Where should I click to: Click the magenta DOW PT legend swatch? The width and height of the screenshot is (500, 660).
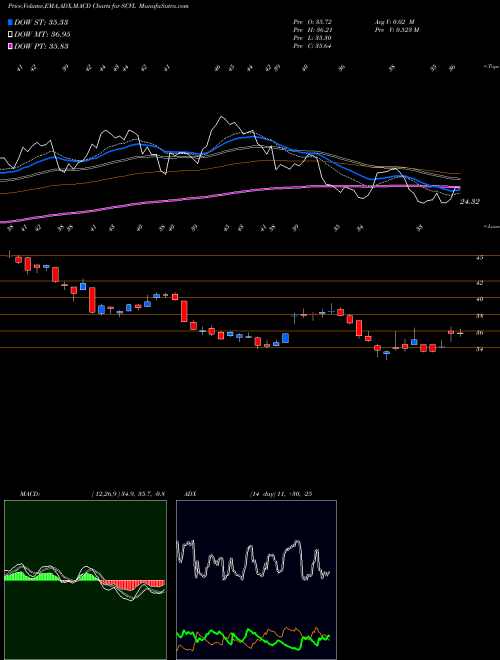coord(10,46)
